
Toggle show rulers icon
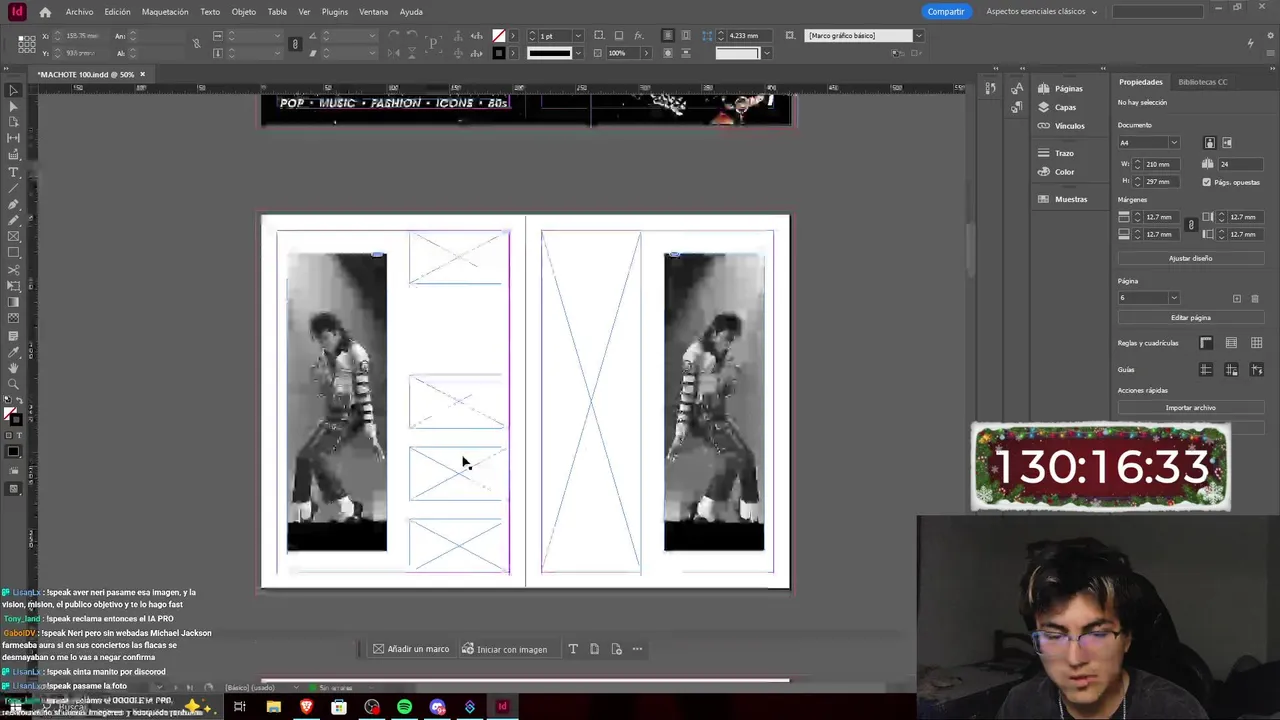[x=1206, y=343]
